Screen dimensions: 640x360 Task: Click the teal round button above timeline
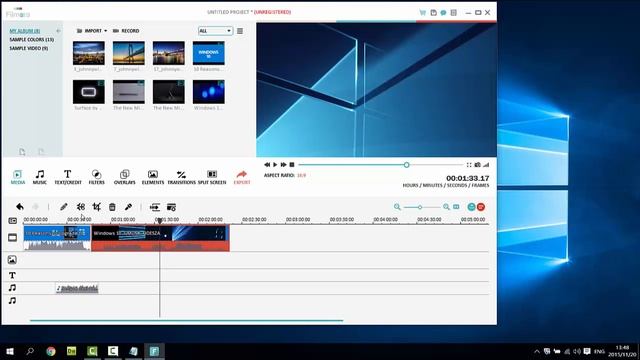pos(471,207)
